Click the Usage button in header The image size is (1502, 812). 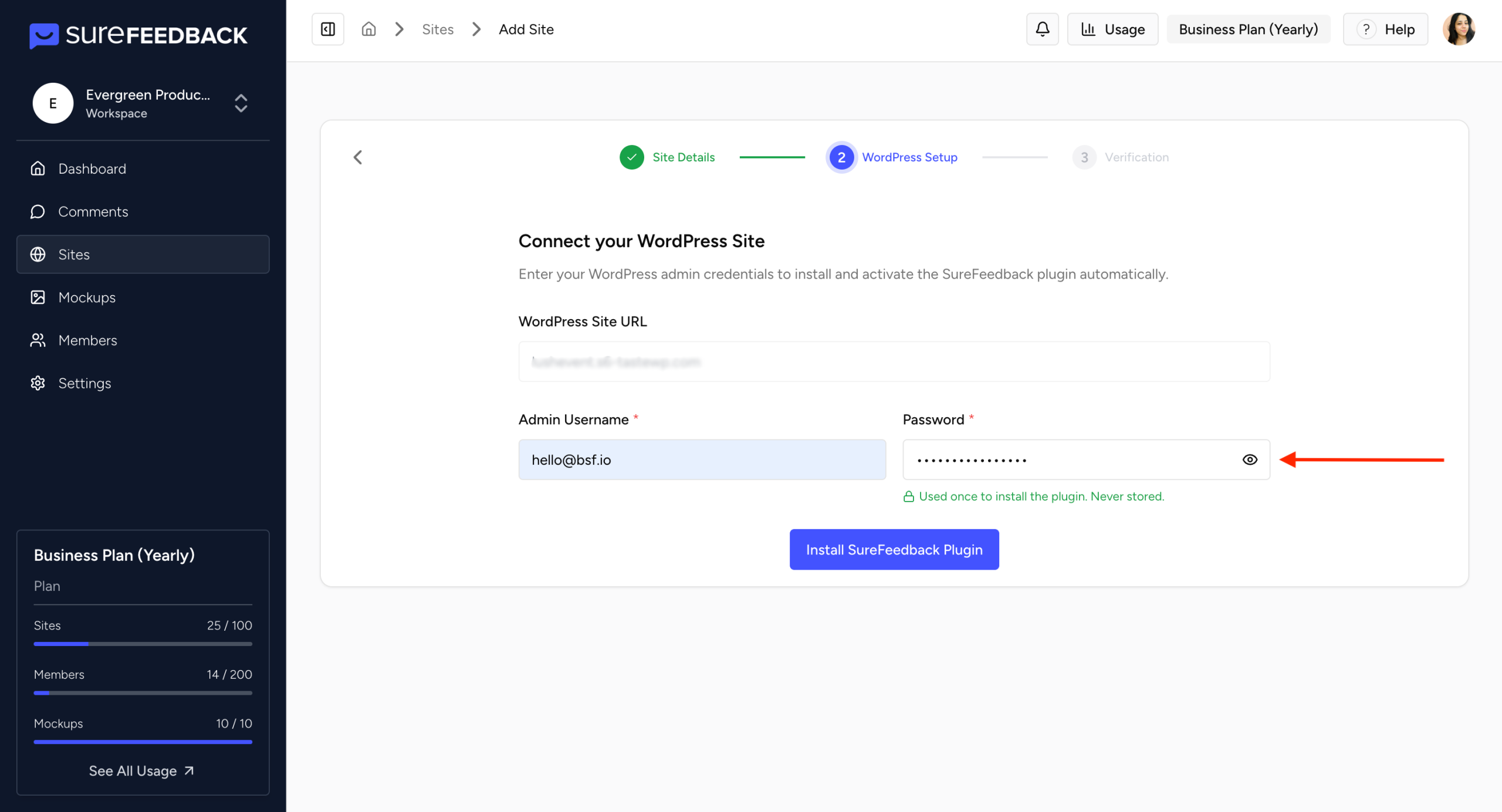pyautogui.click(x=1112, y=29)
